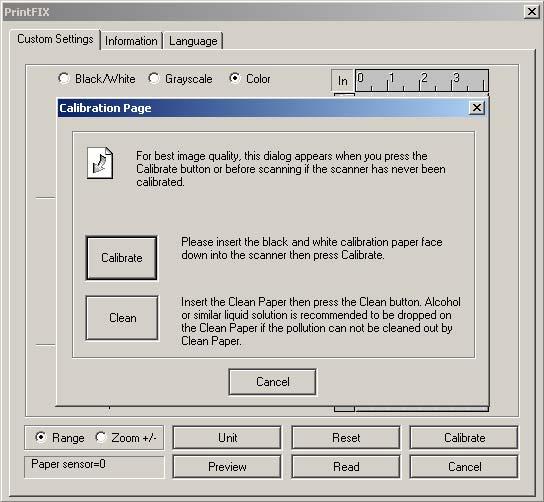This screenshot has width=544, height=502.
Task: Click the Calibration Page title bar
Action: coord(272,108)
